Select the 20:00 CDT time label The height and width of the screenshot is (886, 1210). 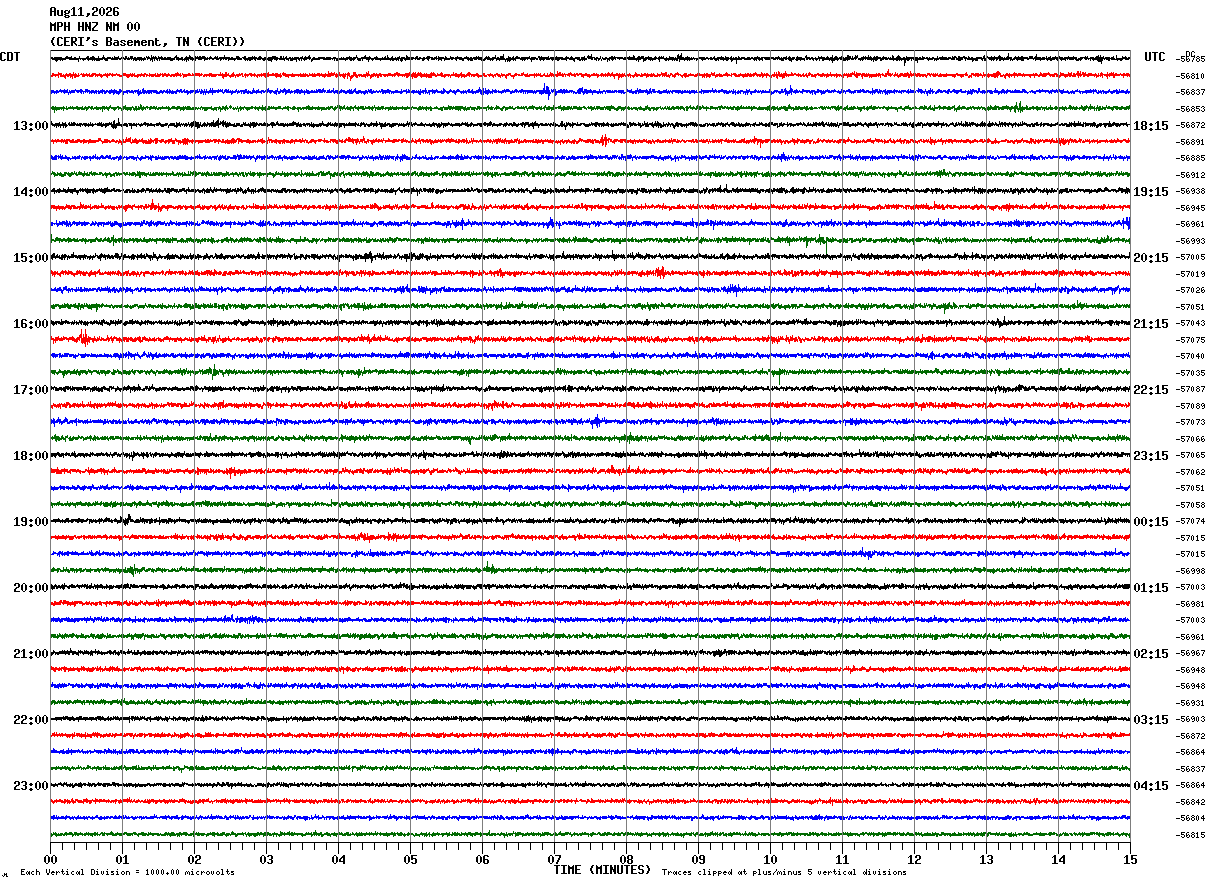pyautogui.click(x=31, y=588)
